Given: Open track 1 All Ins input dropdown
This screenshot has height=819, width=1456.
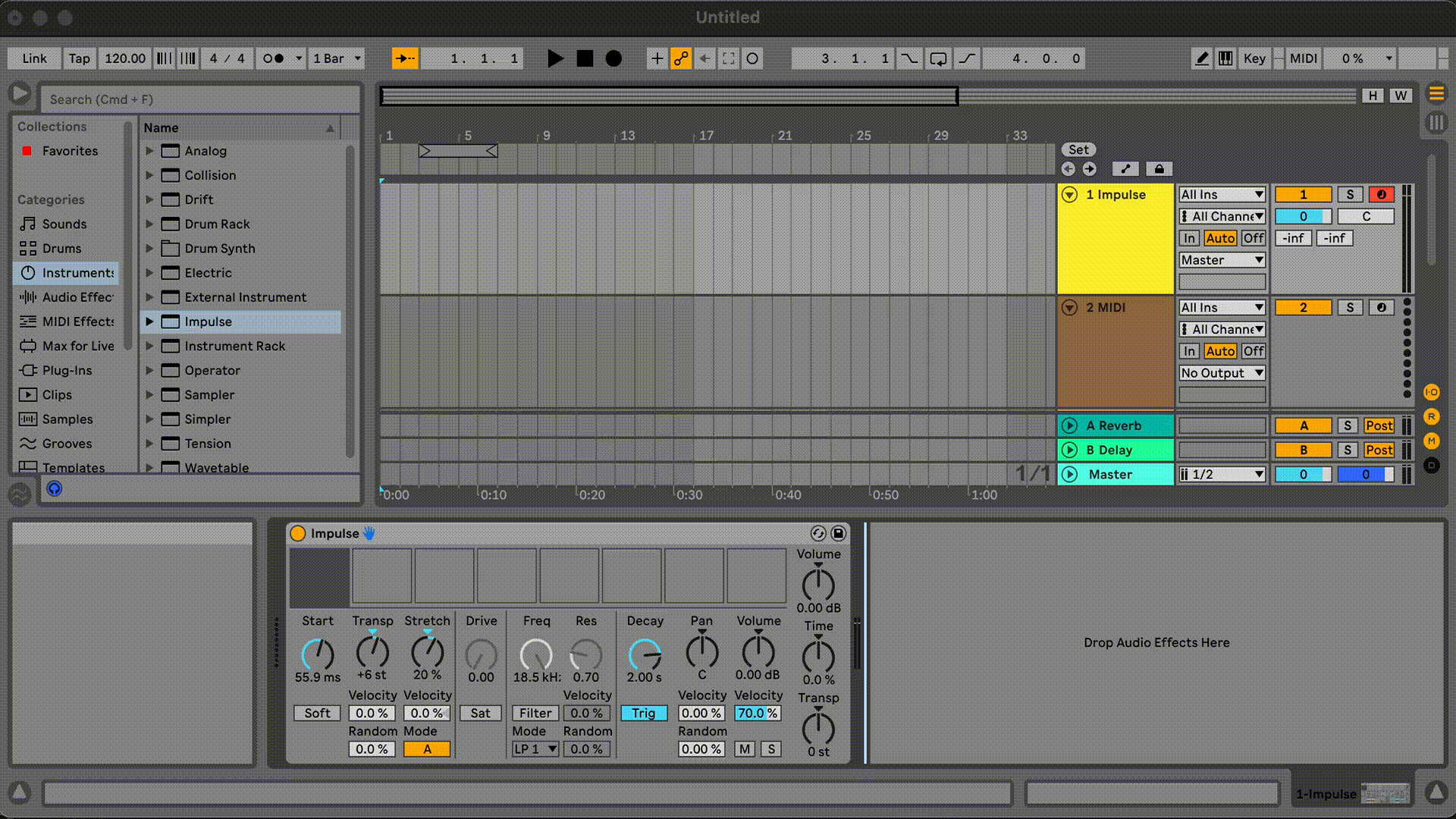Looking at the screenshot, I should (x=1222, y=195).
